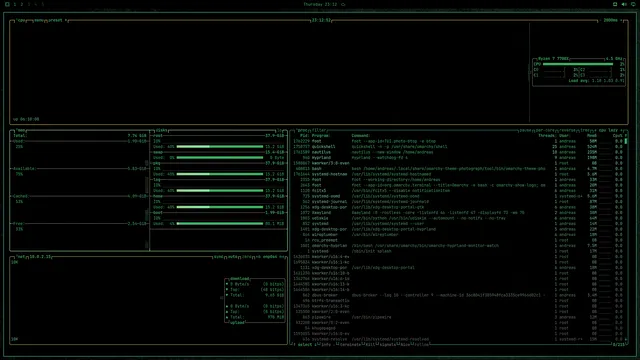Switch to workspace 5 in top bar

coord(42,4)
